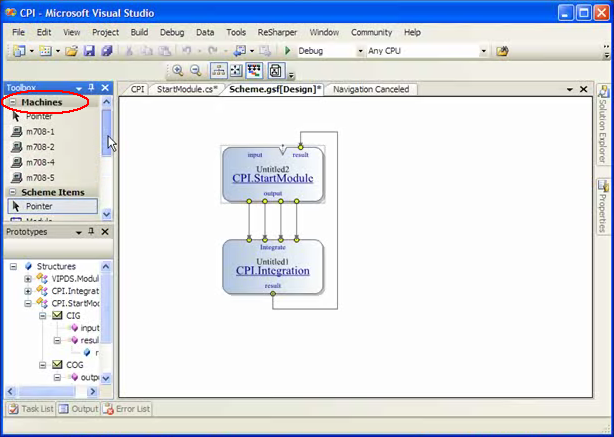Open the Solution Explorer side tab
This screenshot has height=437, width=614.
pyautogui.click(x=603, y=125)
